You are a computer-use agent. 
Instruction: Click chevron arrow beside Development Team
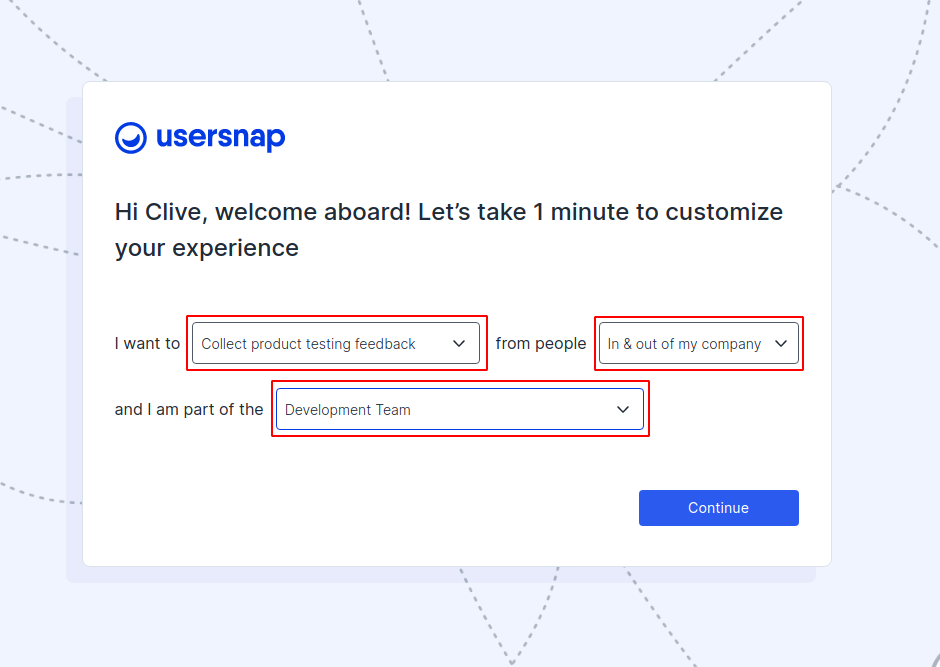[x=623, y=410]
